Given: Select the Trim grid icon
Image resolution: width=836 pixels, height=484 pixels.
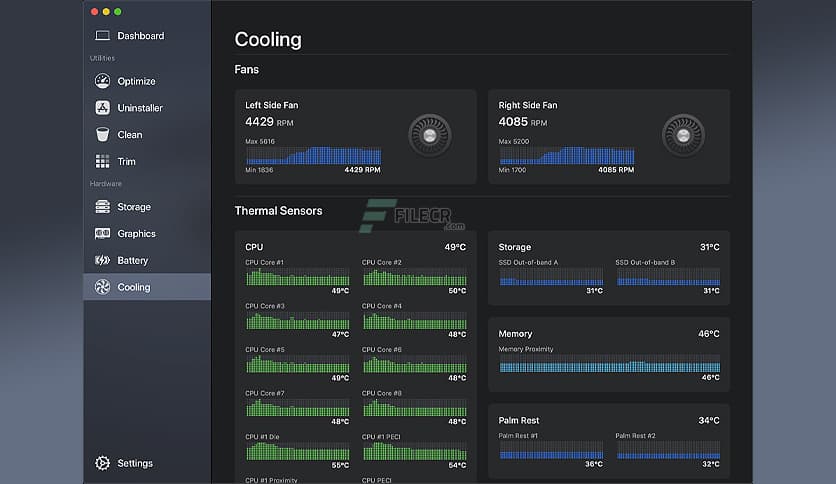Looking at the screenshot, I should coord(102,161).
